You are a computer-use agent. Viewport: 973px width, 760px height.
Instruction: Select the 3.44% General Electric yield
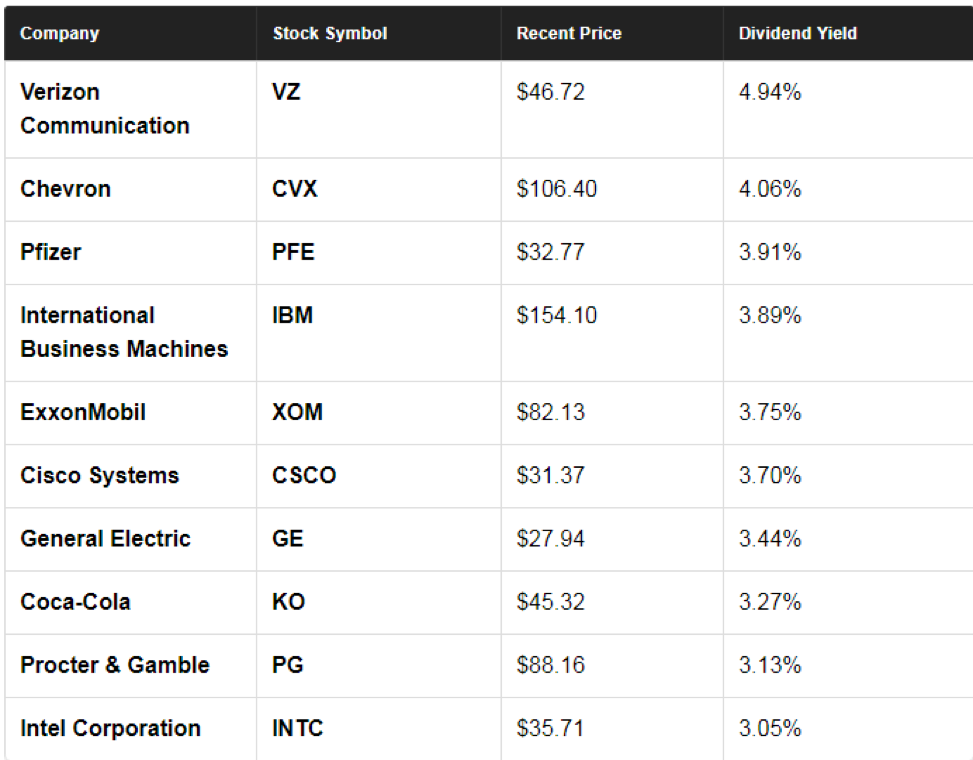click(x=770, y=539)
